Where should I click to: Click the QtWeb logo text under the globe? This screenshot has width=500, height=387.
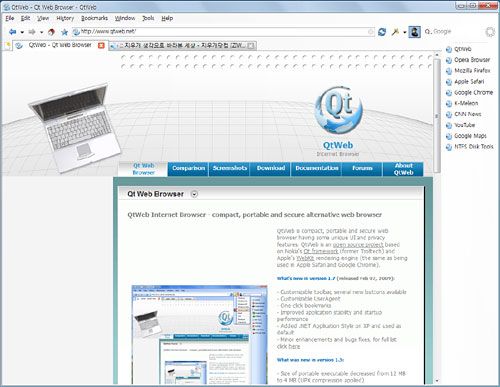[338, 145]
